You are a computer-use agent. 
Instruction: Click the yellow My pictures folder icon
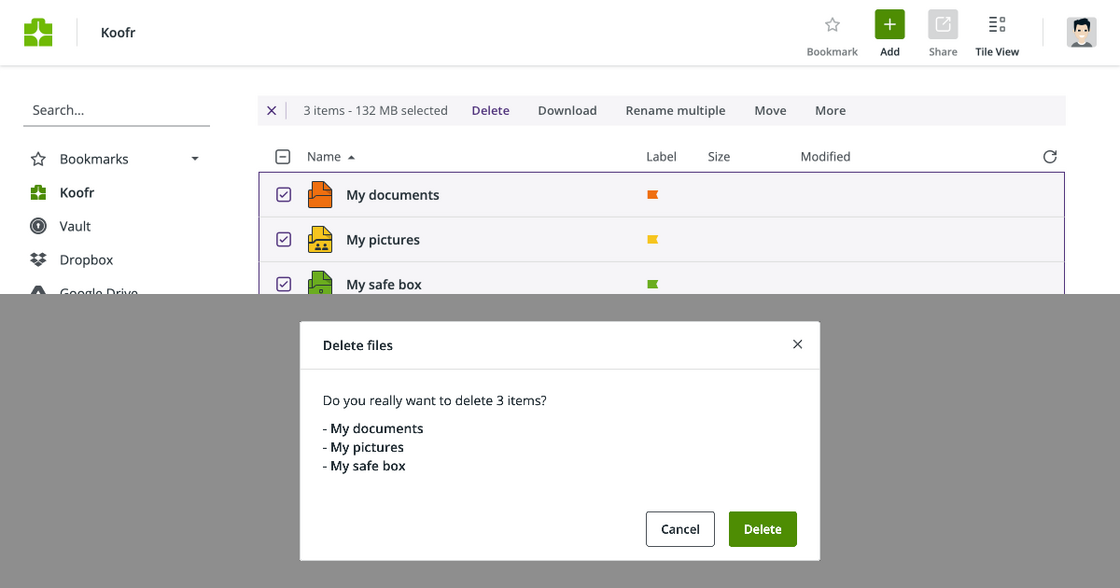tap(320, 239)
